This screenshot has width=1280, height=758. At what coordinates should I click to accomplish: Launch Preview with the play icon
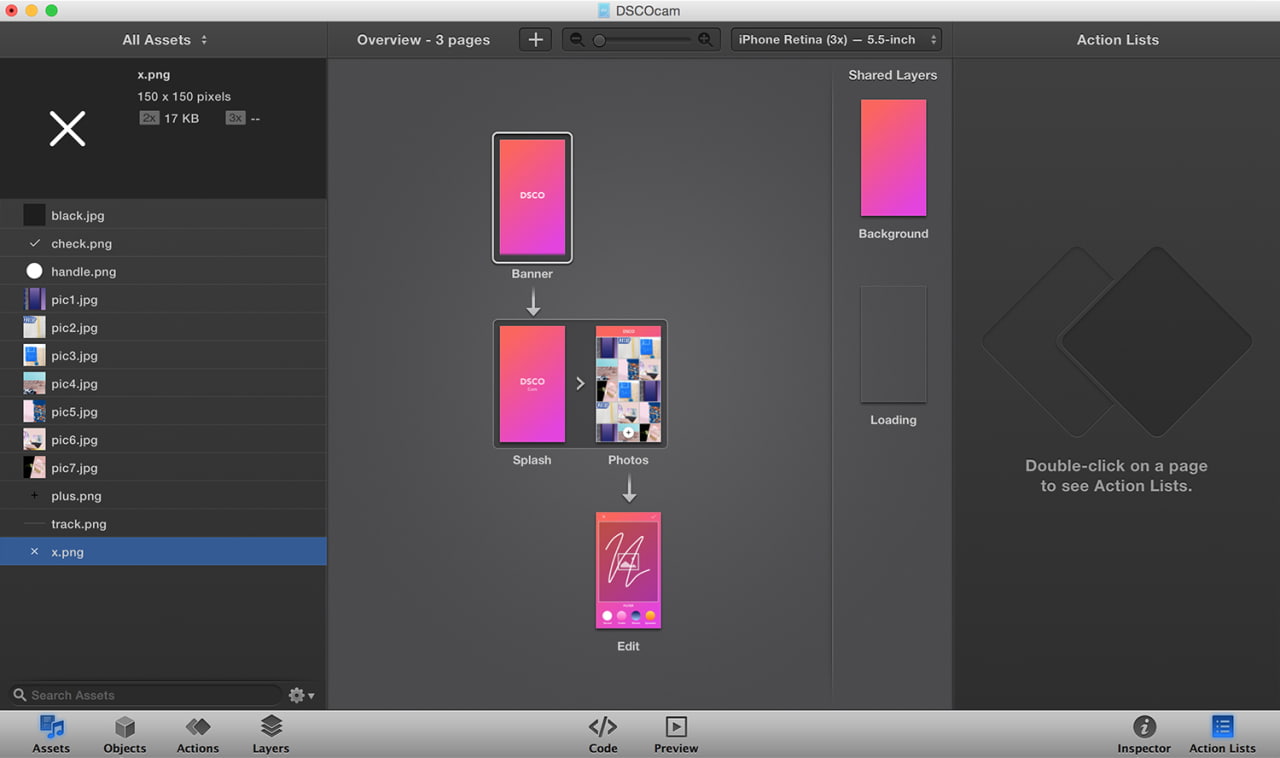[x=676, y=728]
